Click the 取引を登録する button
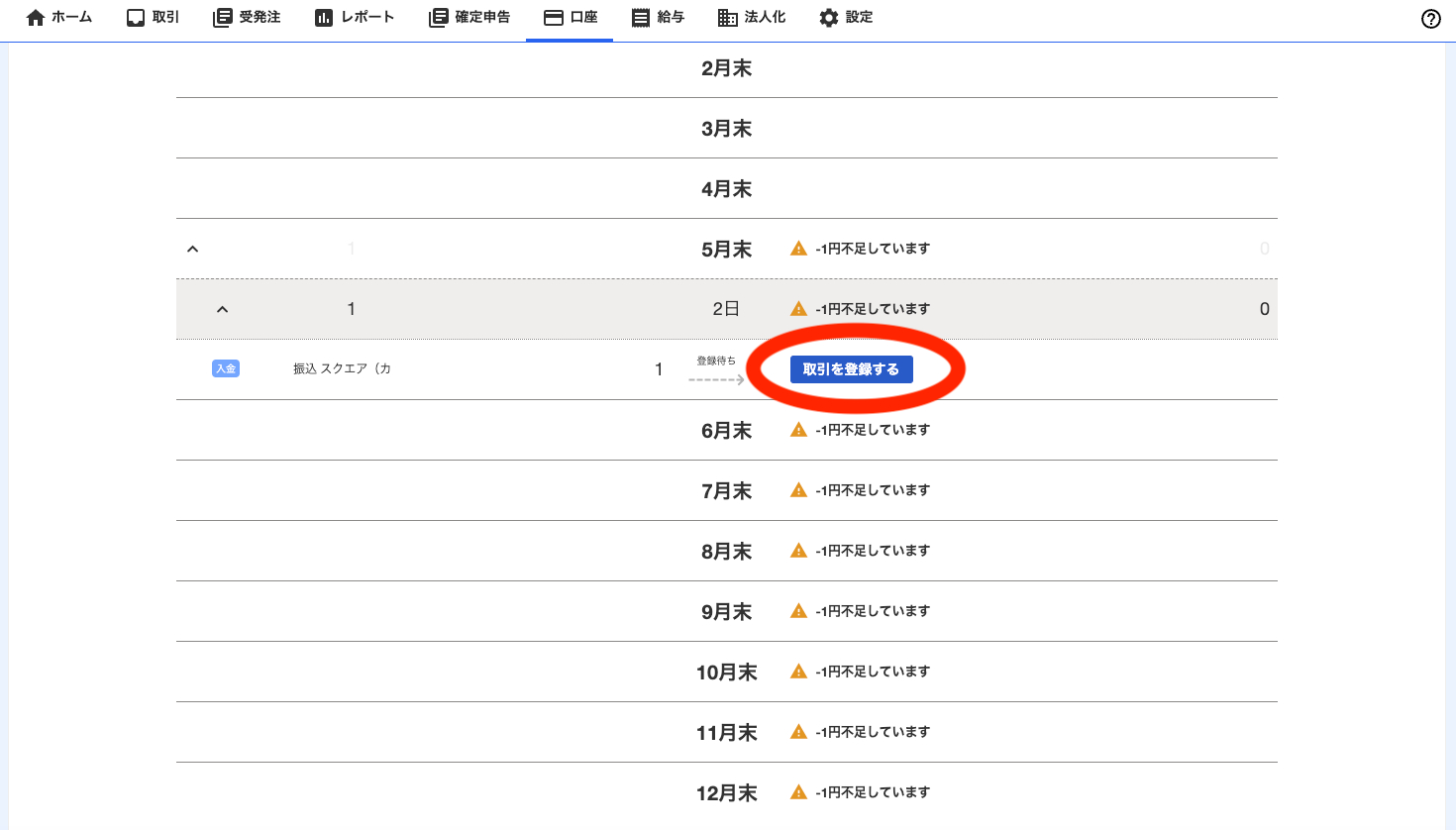The image size is (1456, 830). 851,368
